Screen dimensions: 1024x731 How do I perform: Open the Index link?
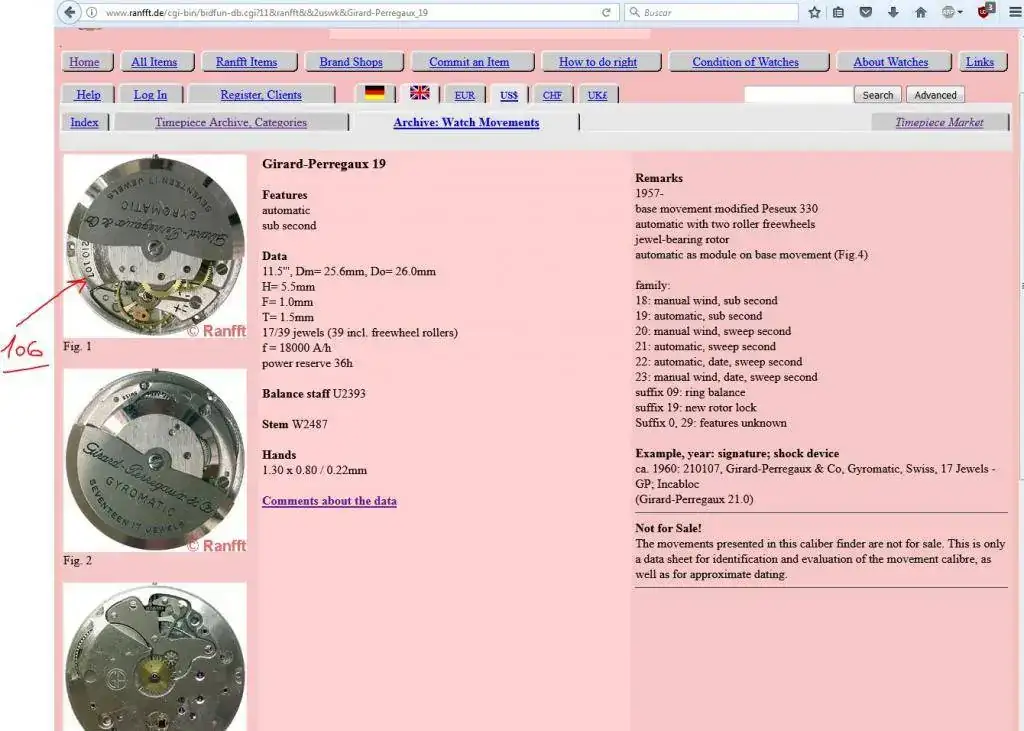[x=84, y=122]
